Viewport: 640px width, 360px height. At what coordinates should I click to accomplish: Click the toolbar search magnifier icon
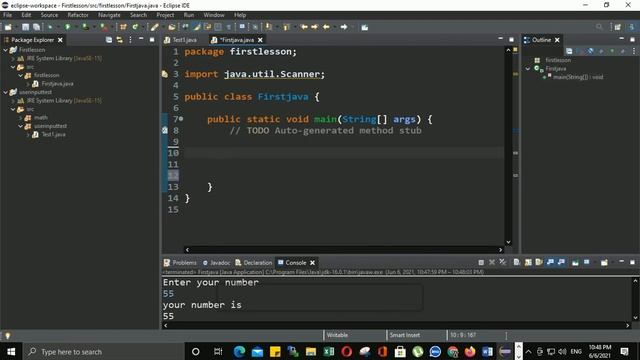click(x=599, y=27)
